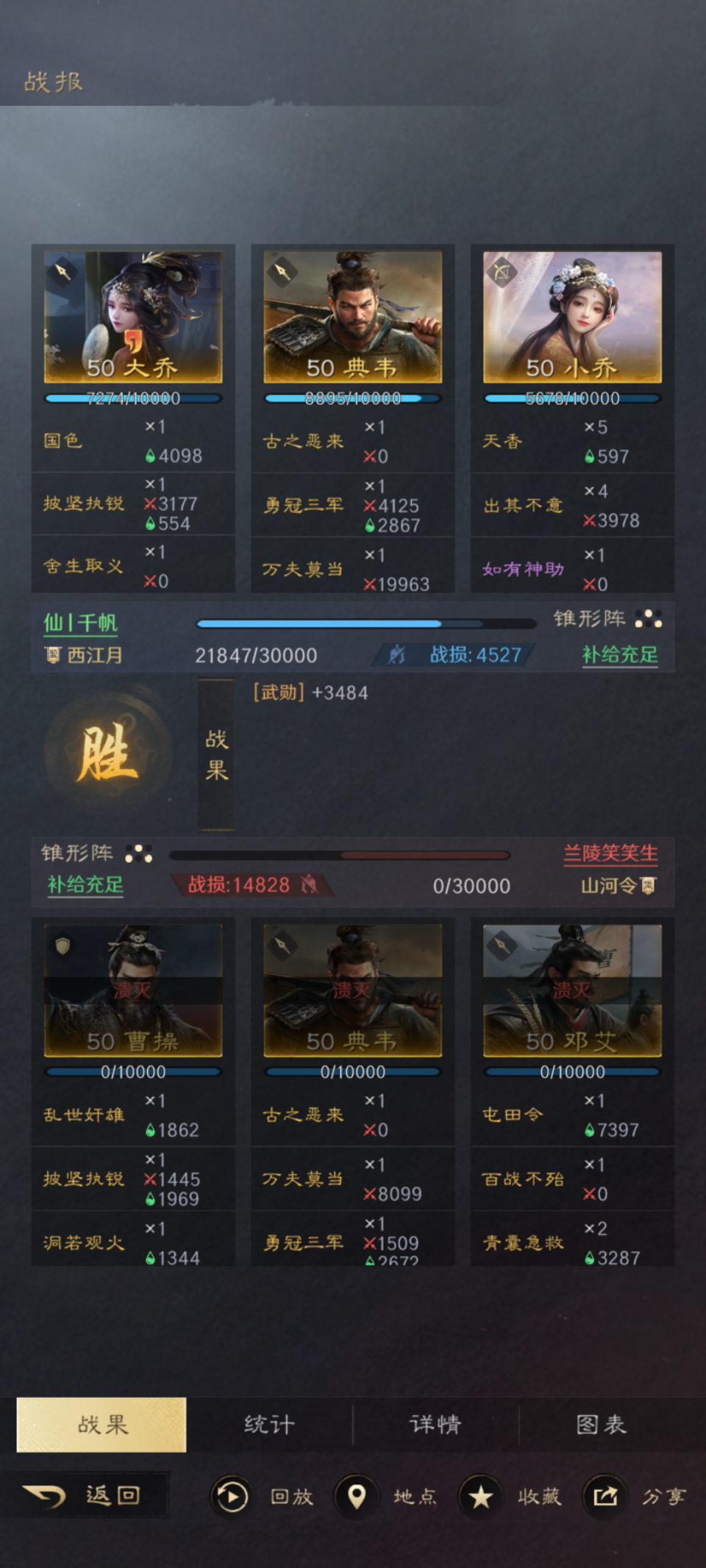Open player profile link 仙丨千帆
Image resolution: width=706 pixels, height=1568 pixels.
tap(80, 623)
